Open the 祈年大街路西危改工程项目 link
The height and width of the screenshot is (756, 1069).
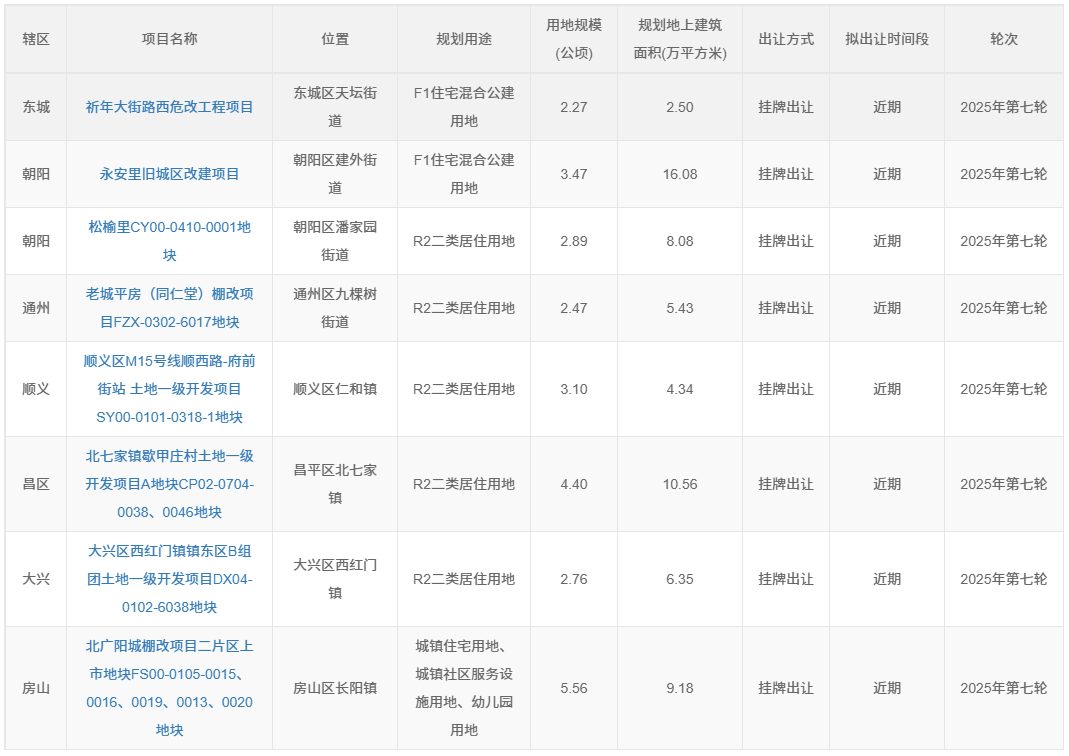(169, 107)
